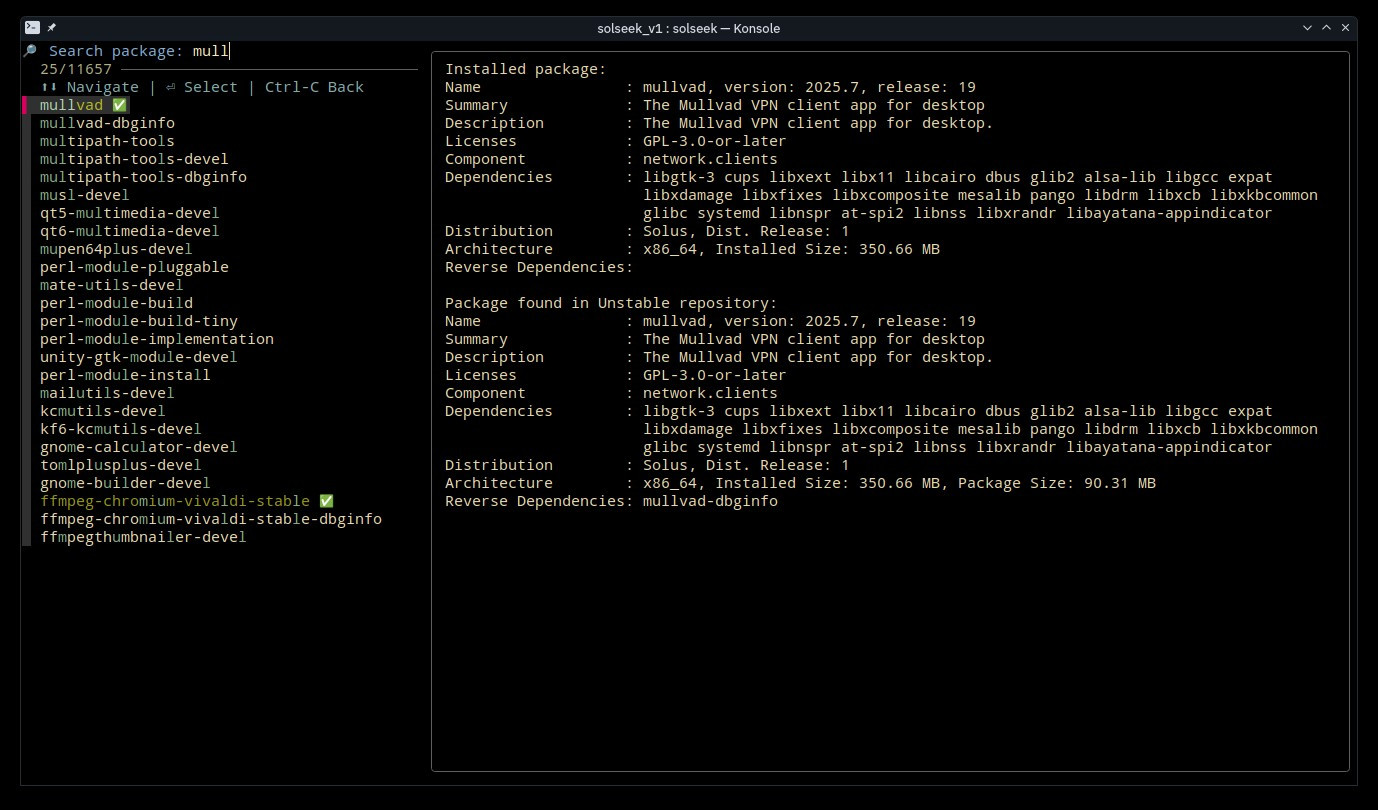Select mullvad-dbginfo in the package list

(107, 123)
